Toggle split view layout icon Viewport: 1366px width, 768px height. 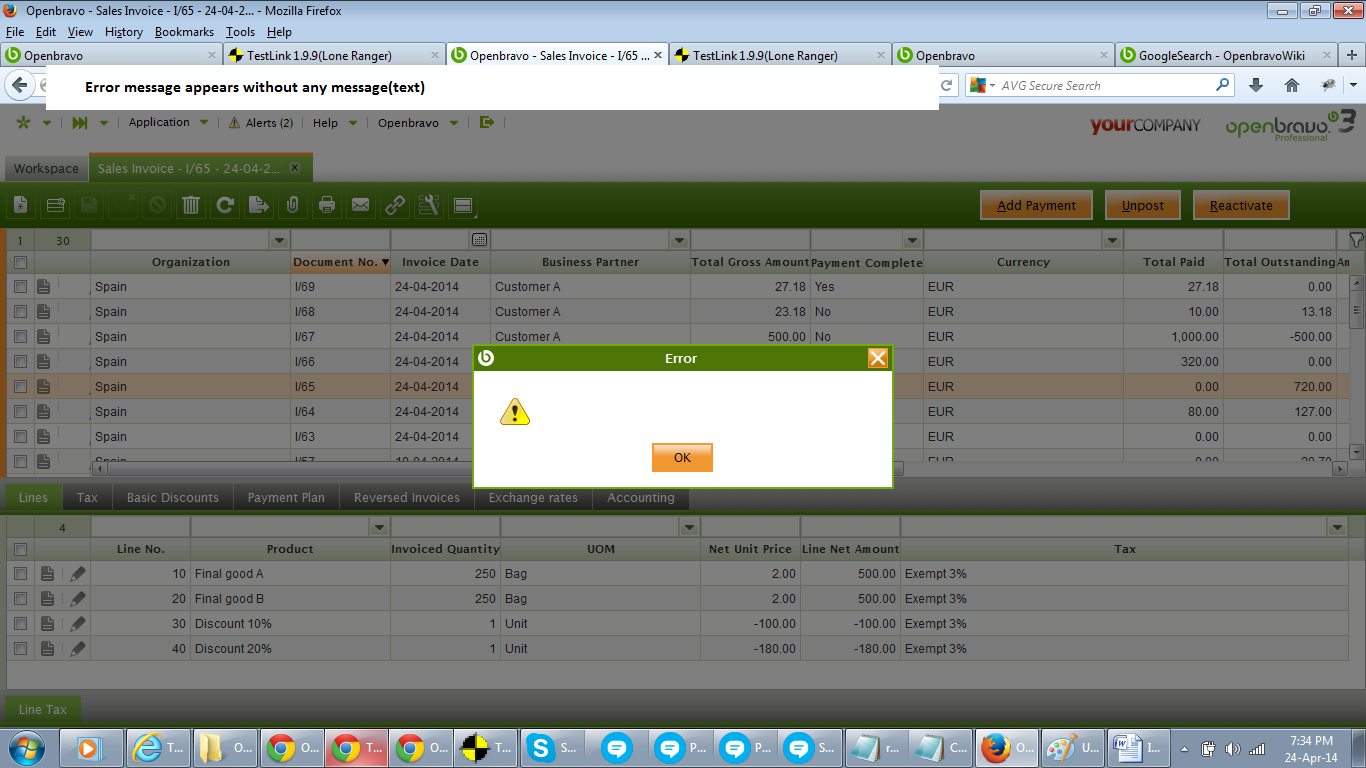pyautogui.click(x=463, y=205)
